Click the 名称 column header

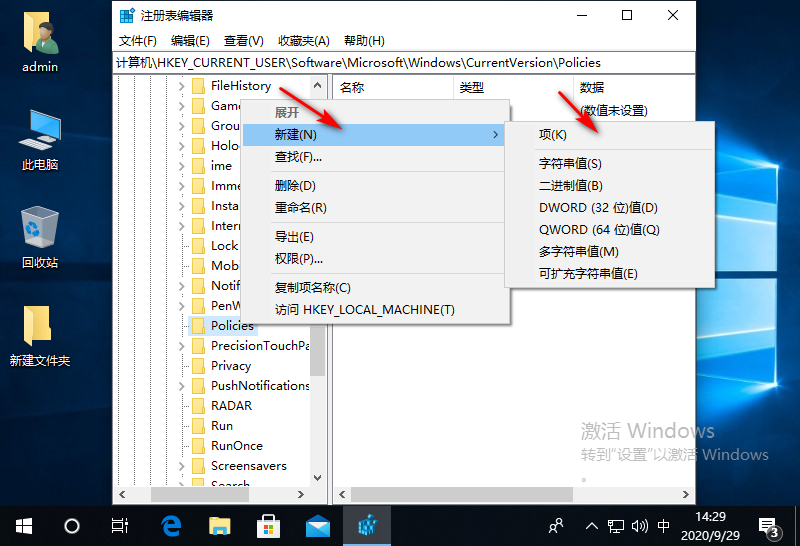[x=393, y=87]
